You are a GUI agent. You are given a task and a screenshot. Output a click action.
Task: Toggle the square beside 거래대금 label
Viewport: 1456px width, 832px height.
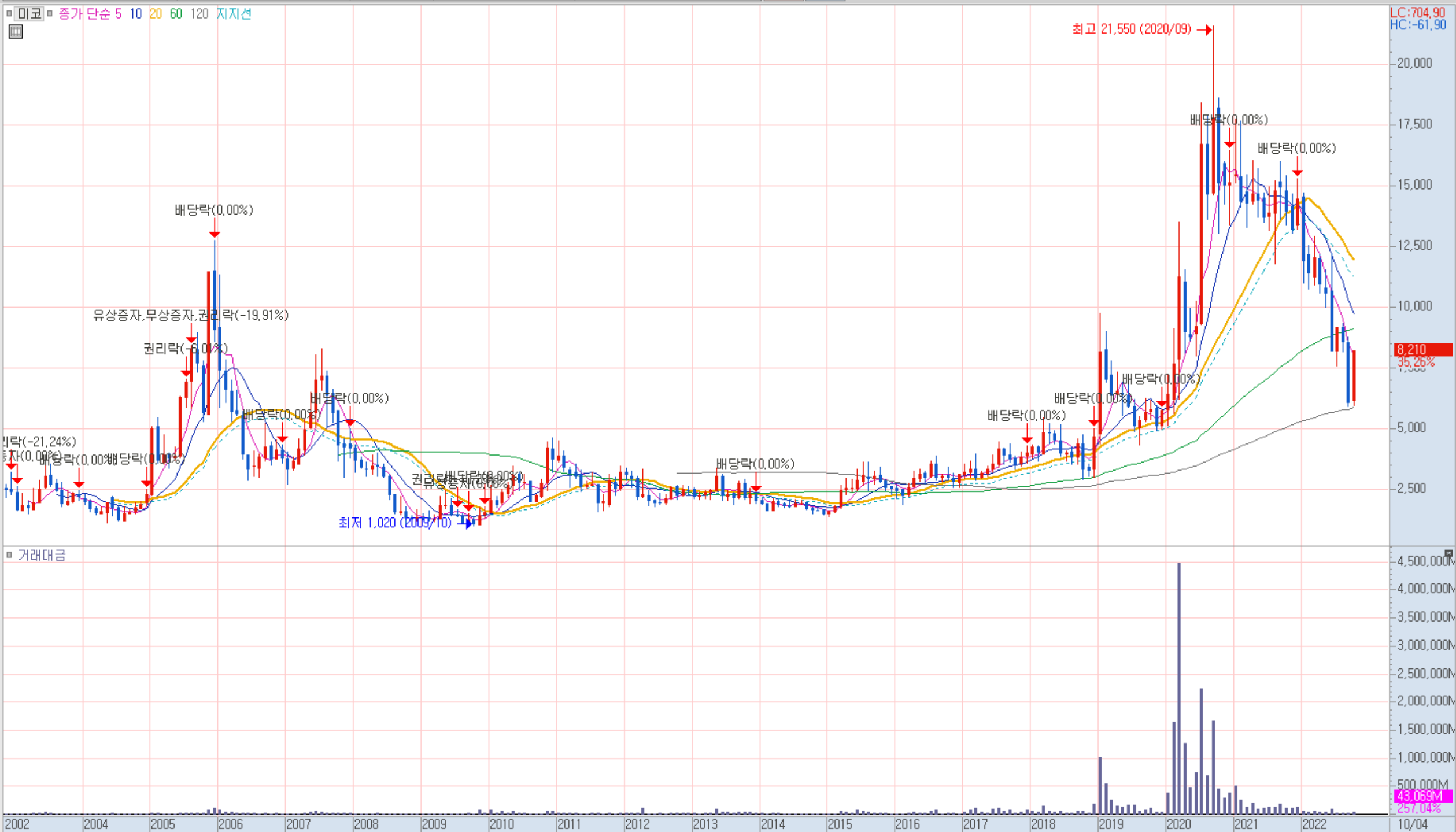pos(9,555)
